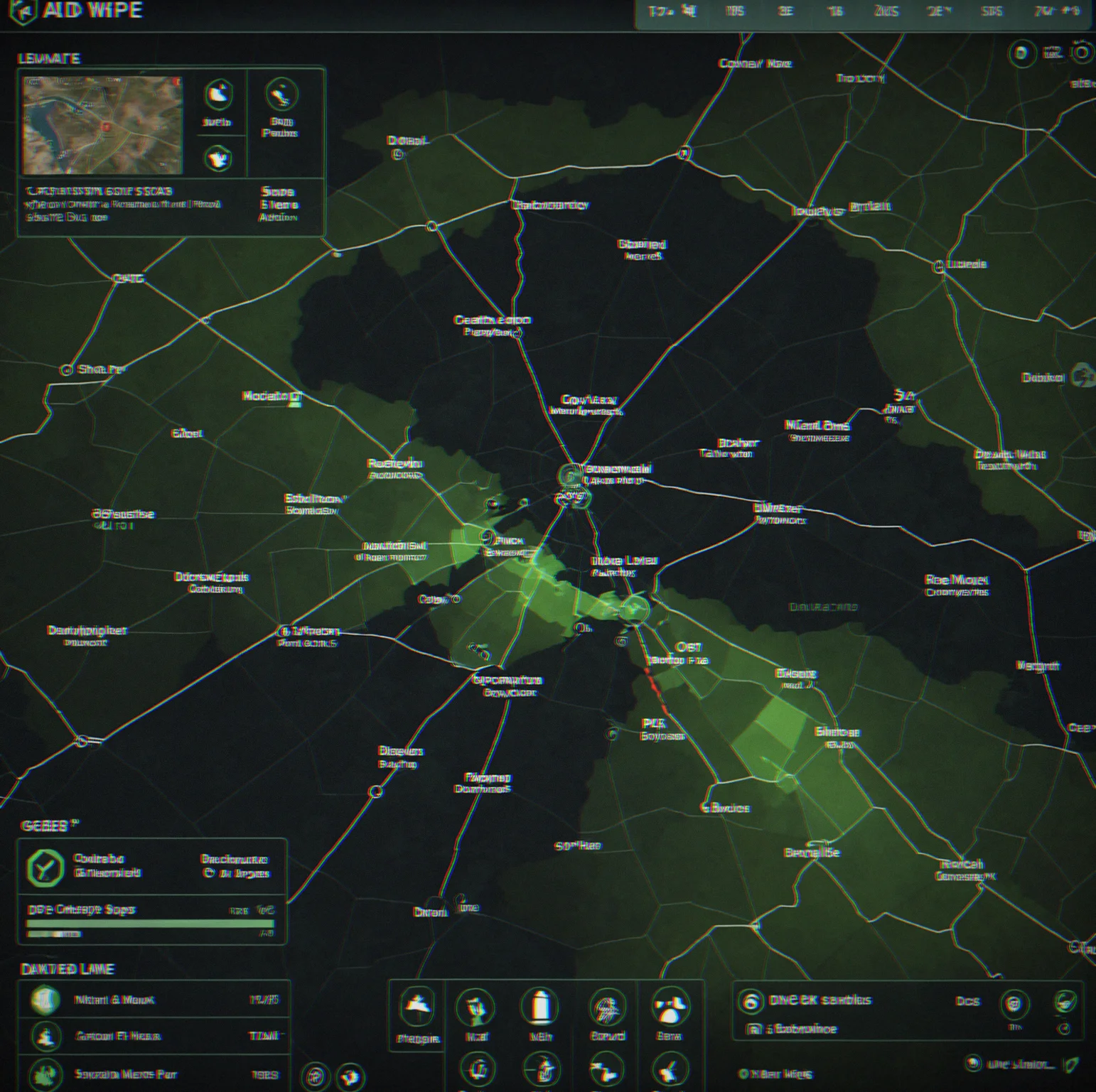The width and height of the screenshot is (1096, 1092).
Task: Open the second row in the DAKTED LAME list
Action: [154, 1037]
